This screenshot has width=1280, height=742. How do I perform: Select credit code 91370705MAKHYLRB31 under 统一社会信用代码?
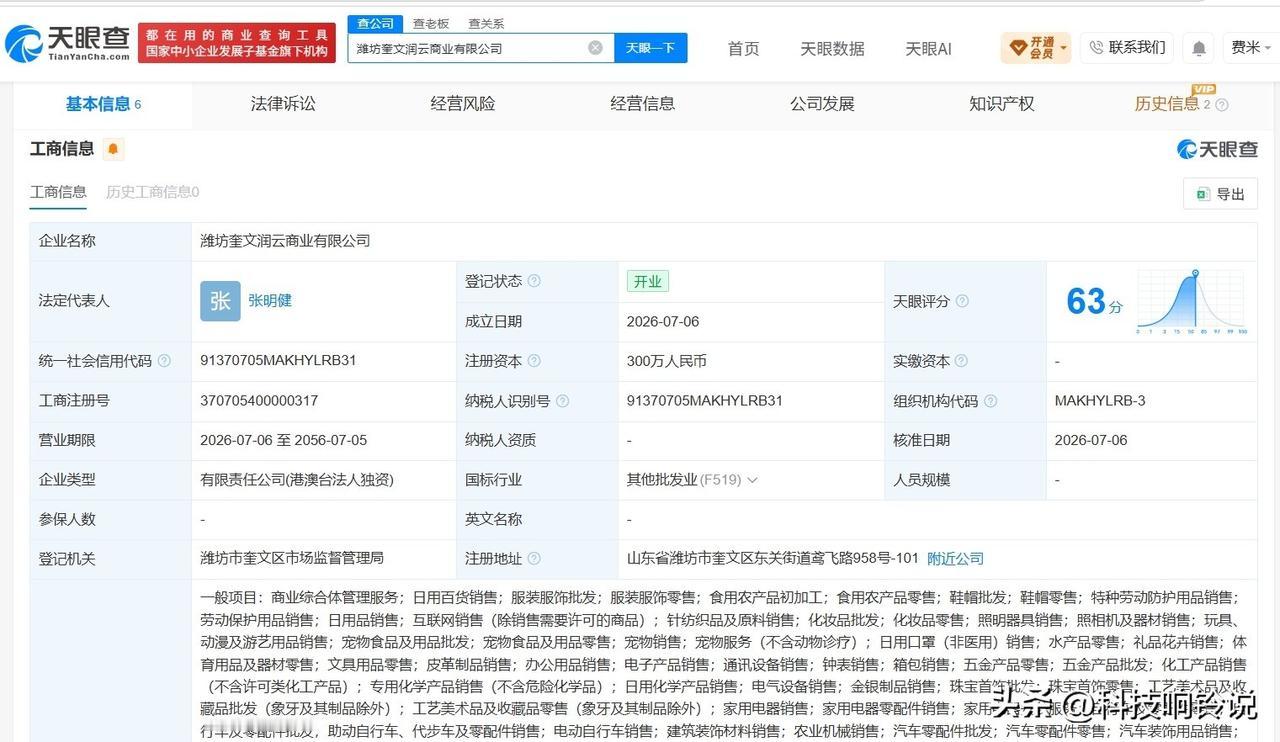coord(278,361)
